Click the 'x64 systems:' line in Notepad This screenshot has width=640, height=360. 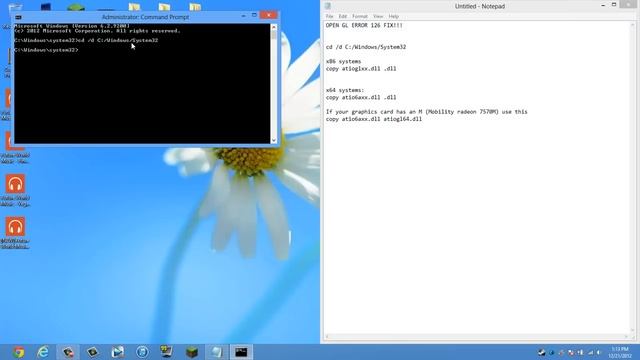pyautogui.click(x=345, y=90)
